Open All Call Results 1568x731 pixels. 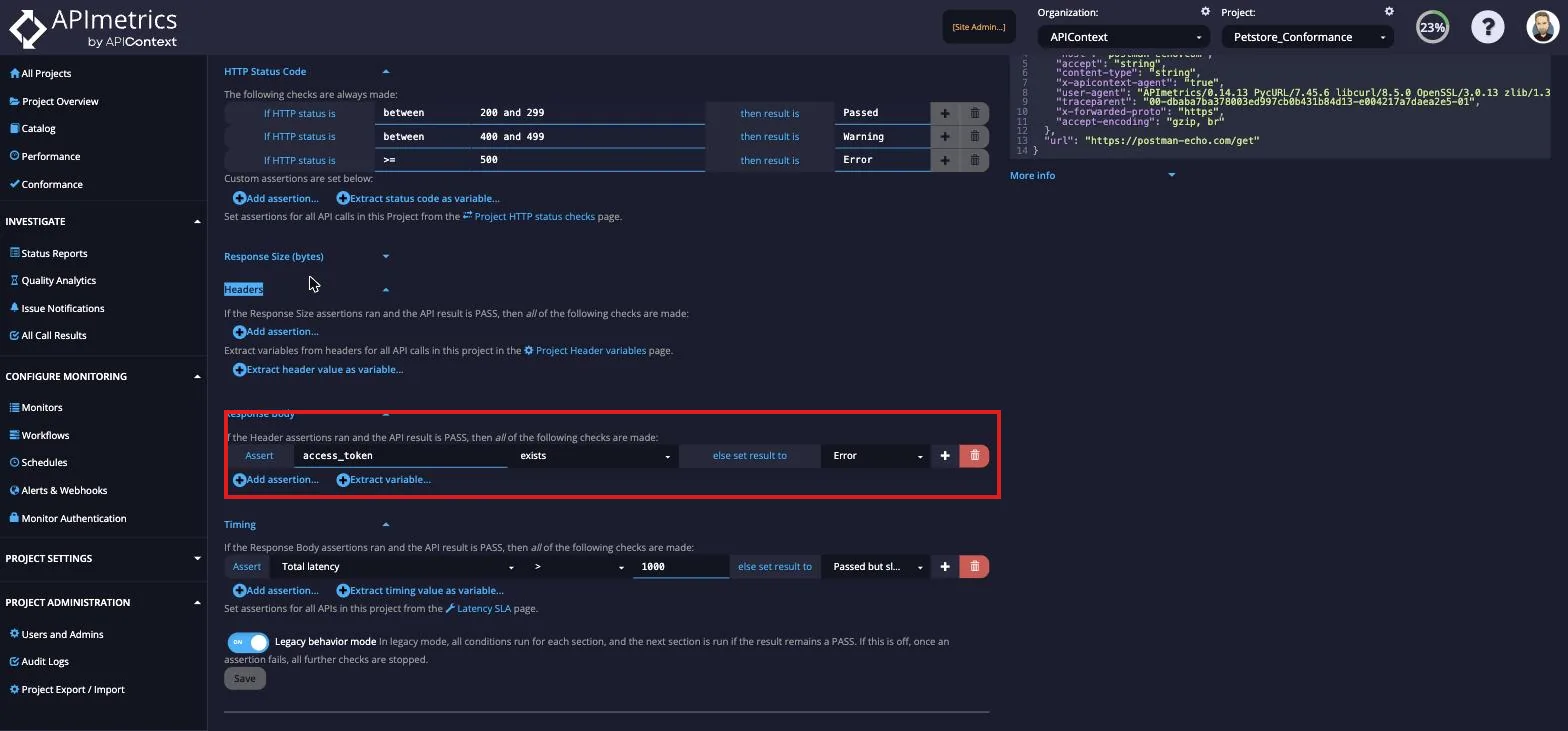pos(48,335)
